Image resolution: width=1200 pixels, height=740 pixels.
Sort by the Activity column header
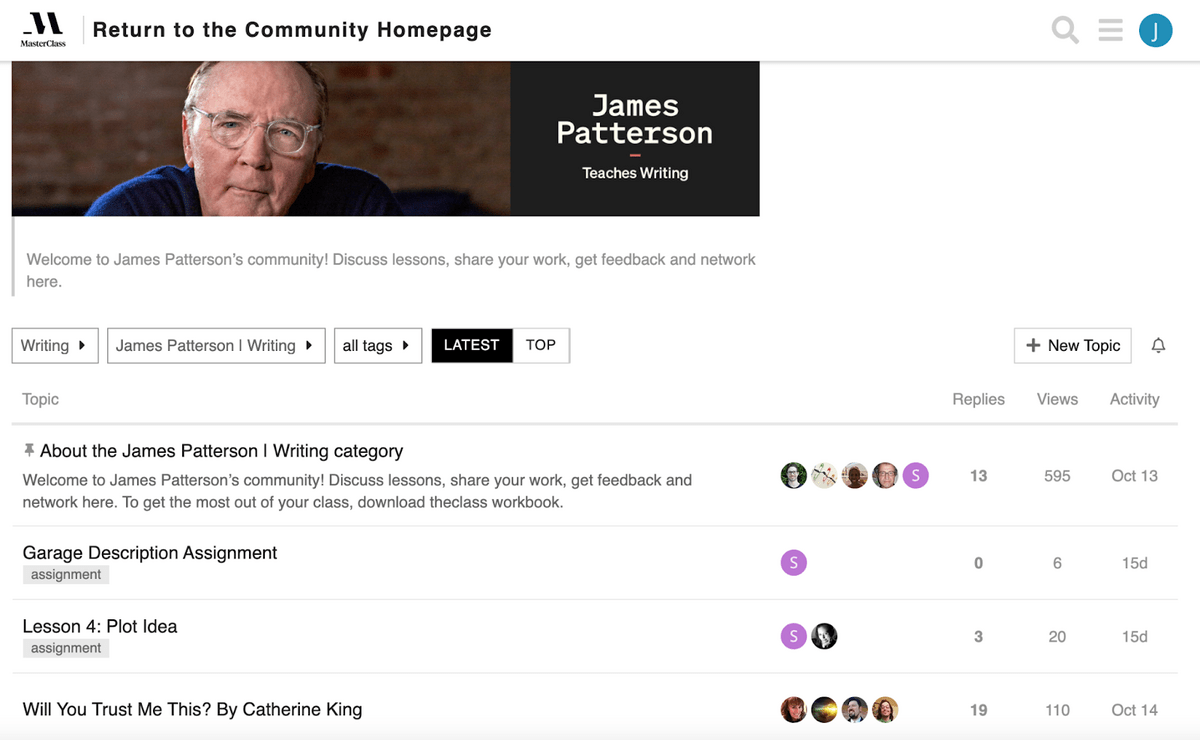(1134, 399)
